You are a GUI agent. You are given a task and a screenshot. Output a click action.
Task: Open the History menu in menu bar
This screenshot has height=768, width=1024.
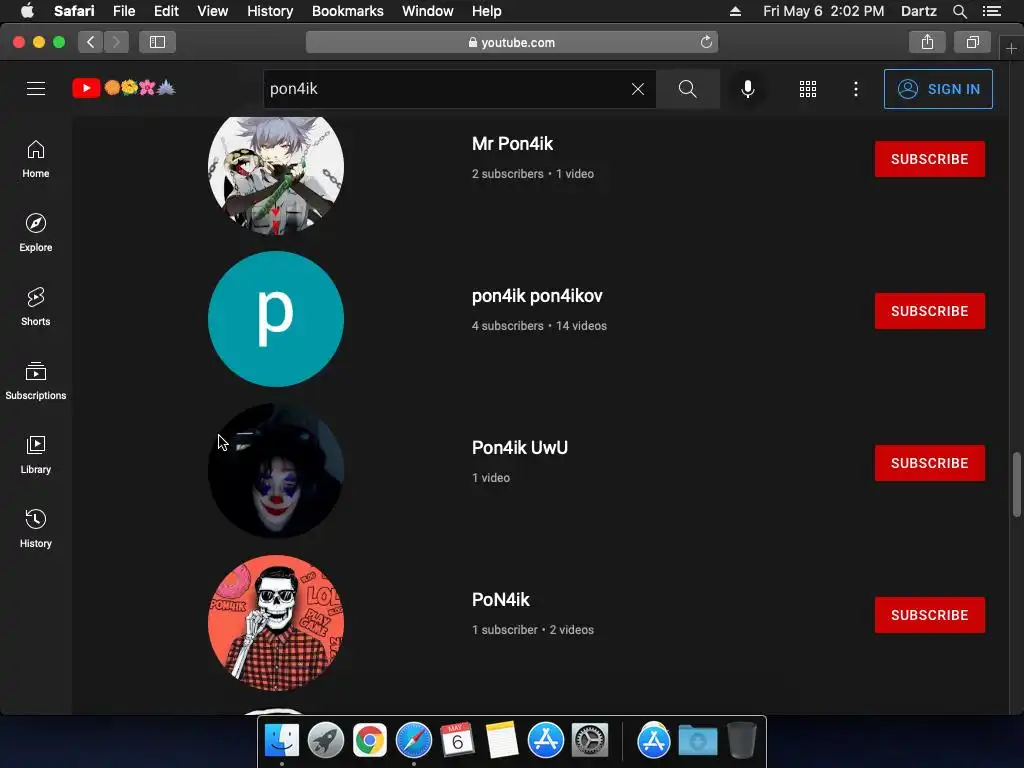tap(270, 11)
